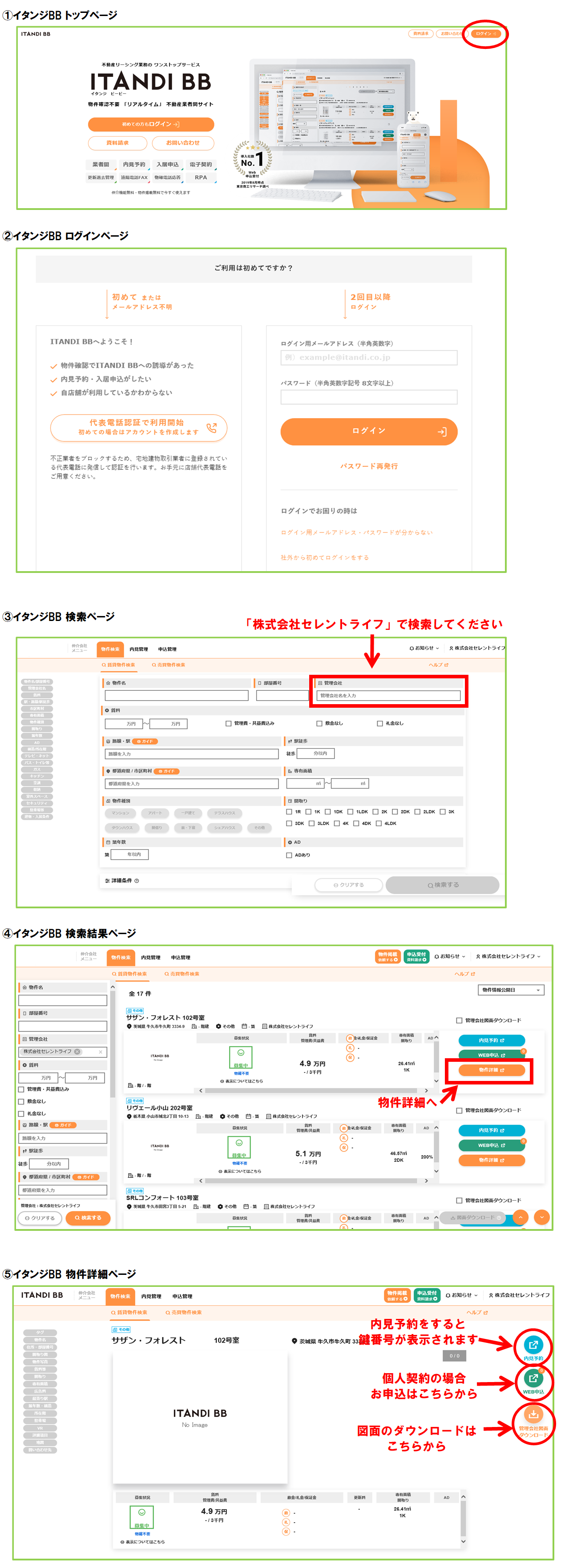Open ガイド badge beside 路線・駅 in results sidebar
Screen dimensions: 577x1568
(63, 1125)
